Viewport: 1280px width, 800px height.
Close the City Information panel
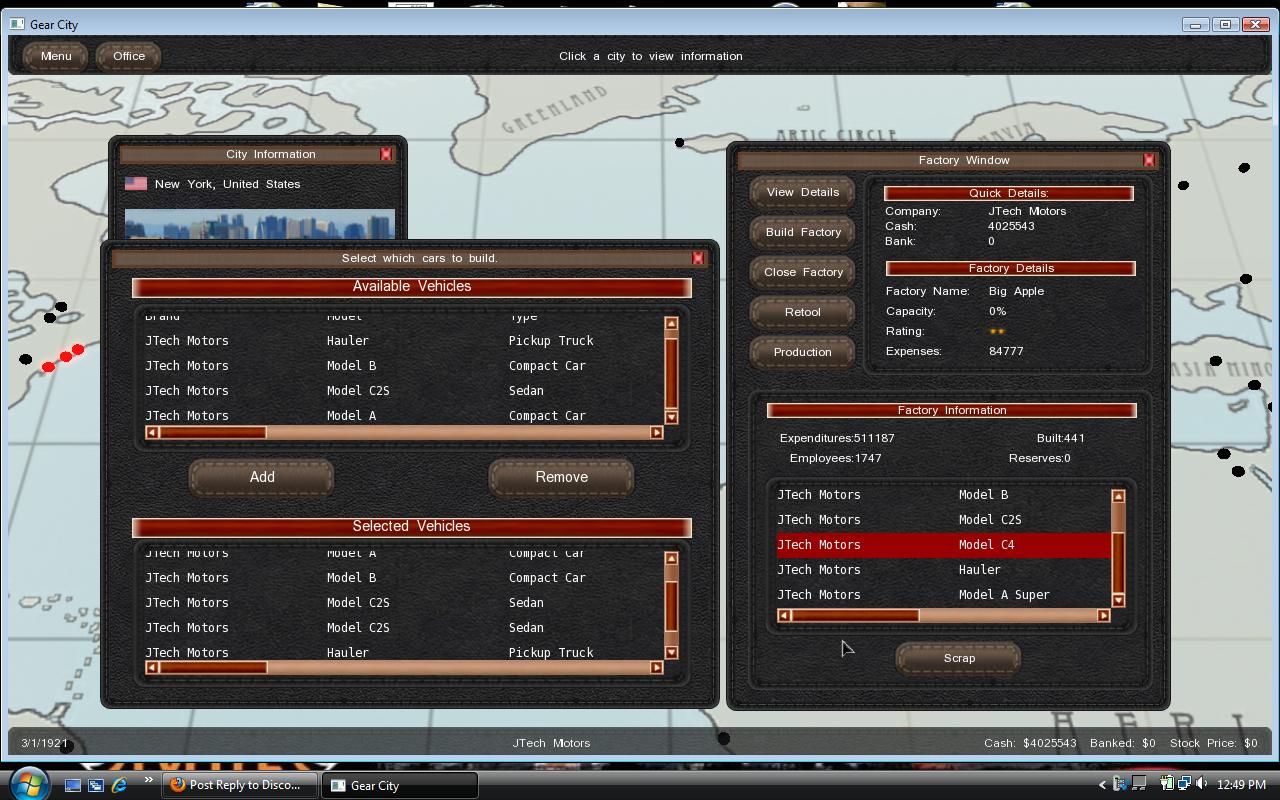click(386, 154)
